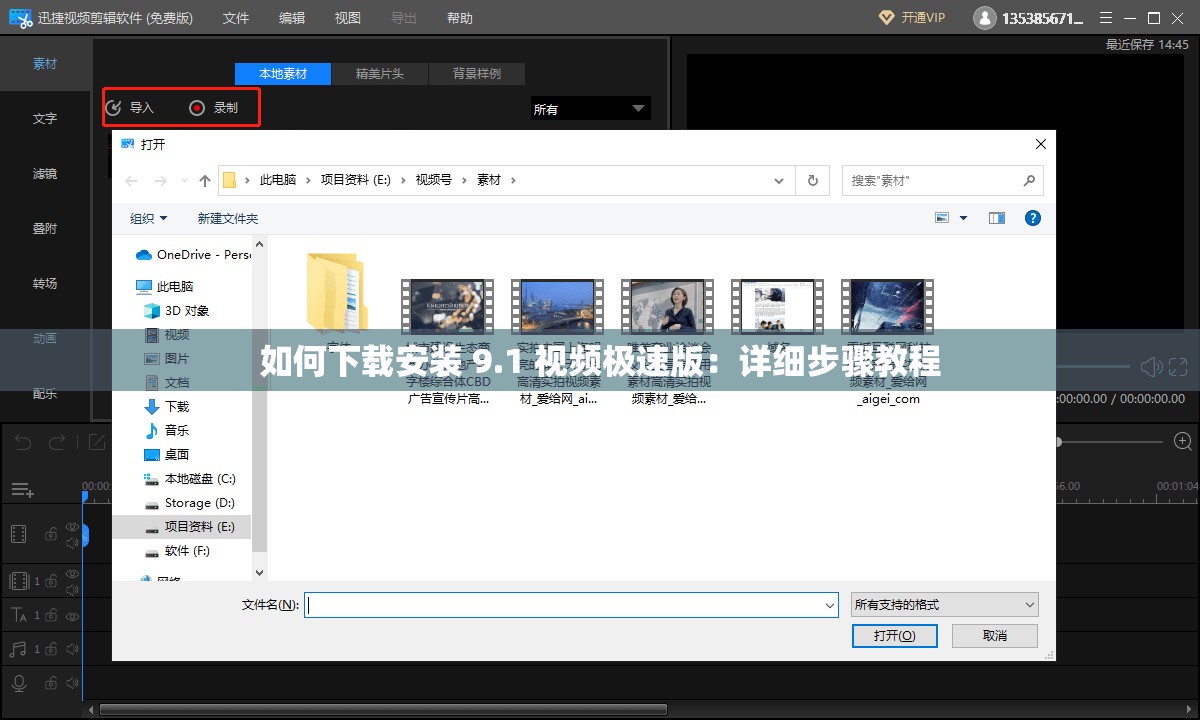Toggle the preview pane icon in dialog
The width and height of the screenshot is (1200, 720).
coord(996,218)
